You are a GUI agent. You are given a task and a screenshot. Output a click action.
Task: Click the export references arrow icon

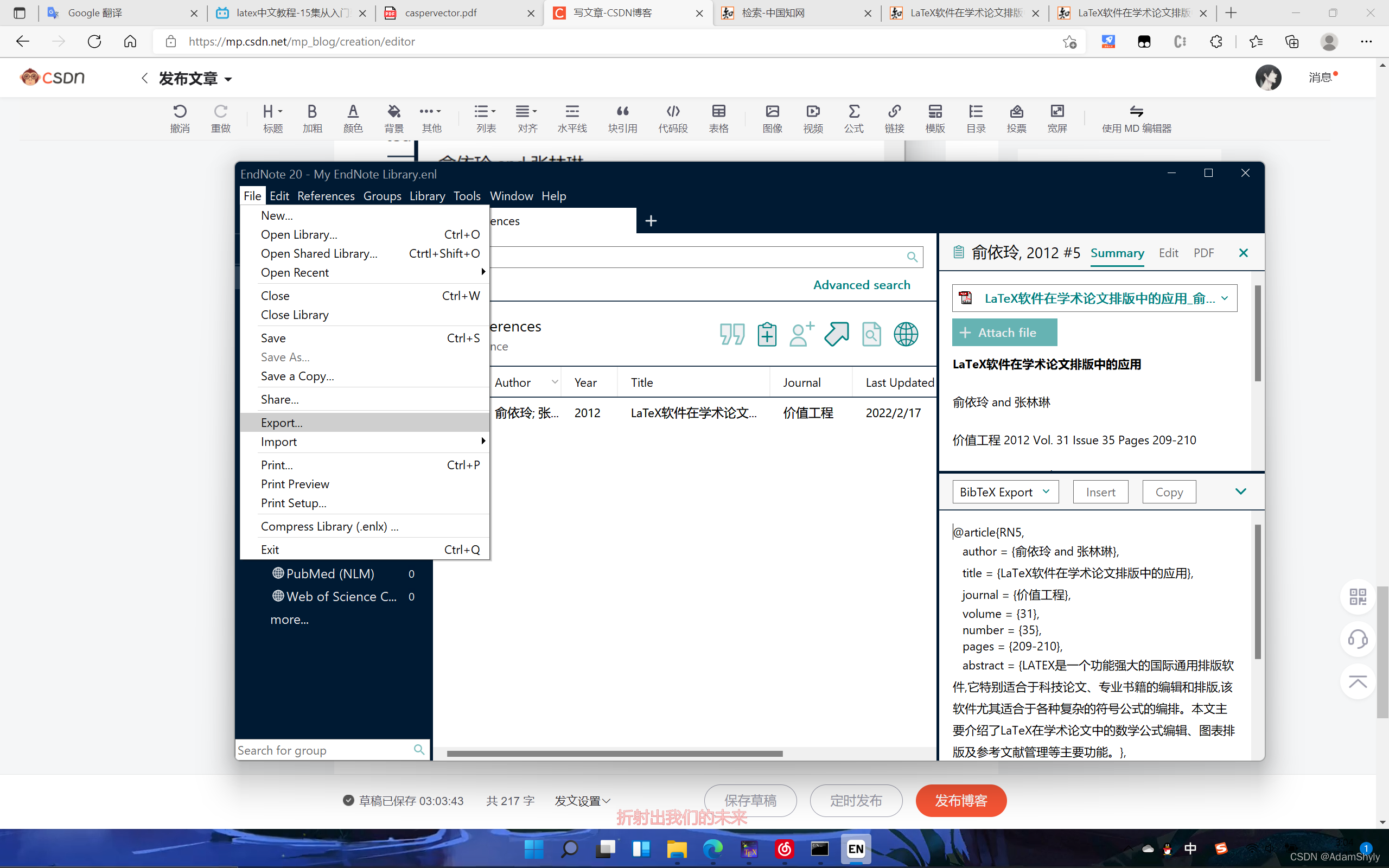pyautogui.click(x=836, y=334)
